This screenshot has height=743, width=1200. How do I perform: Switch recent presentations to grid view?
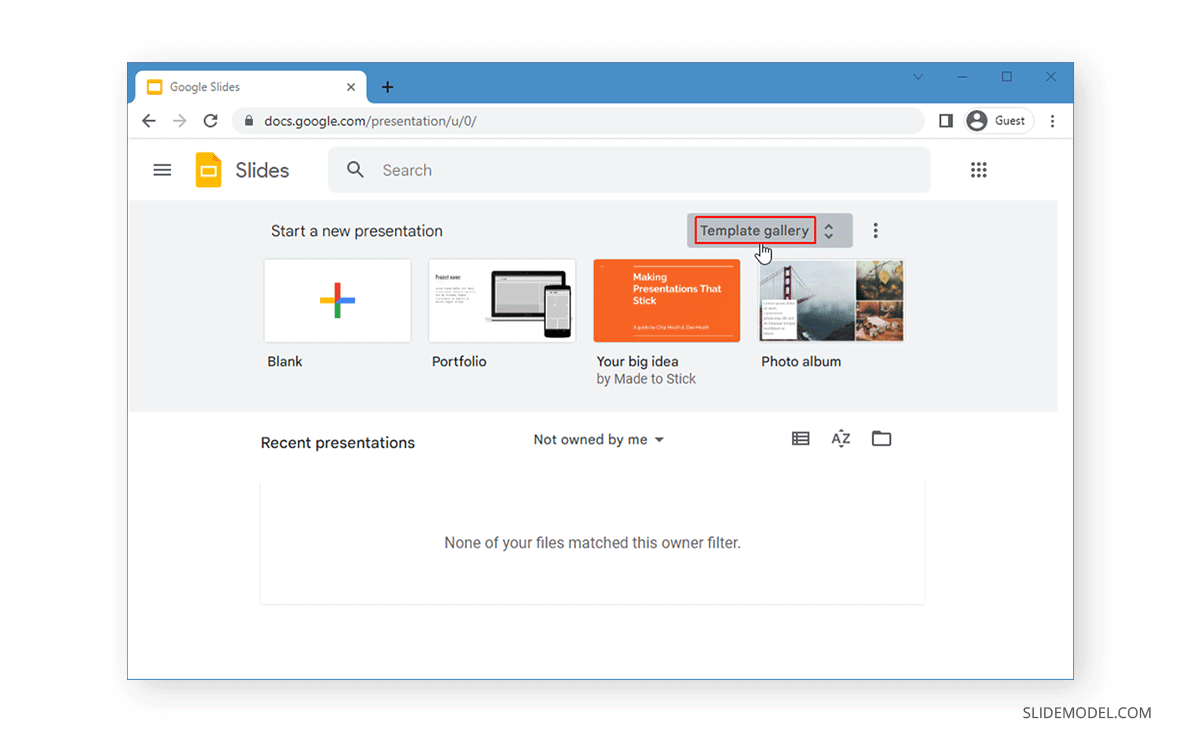[x=800, y=438]
